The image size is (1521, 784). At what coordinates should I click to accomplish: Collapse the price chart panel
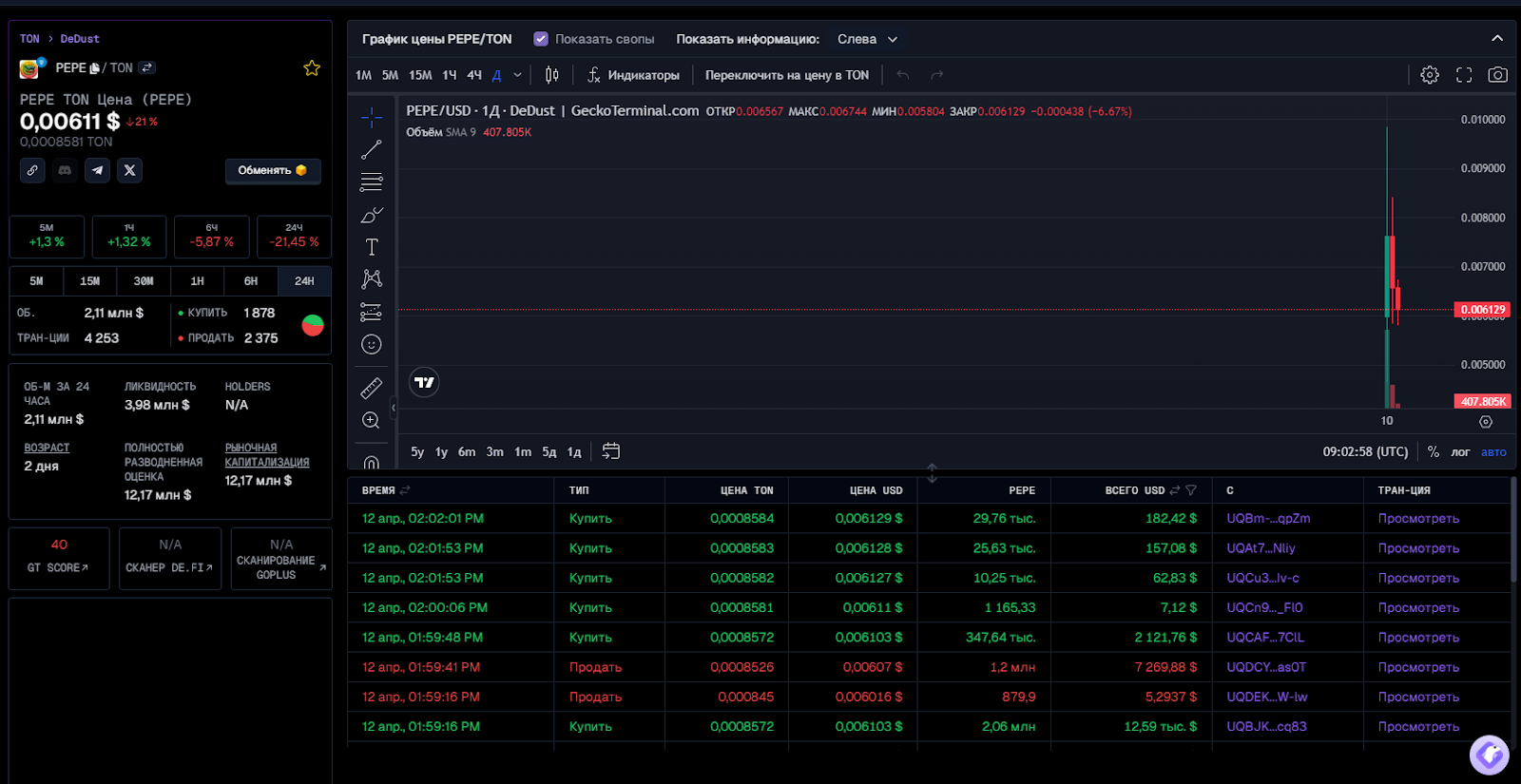click(1497, 39)
